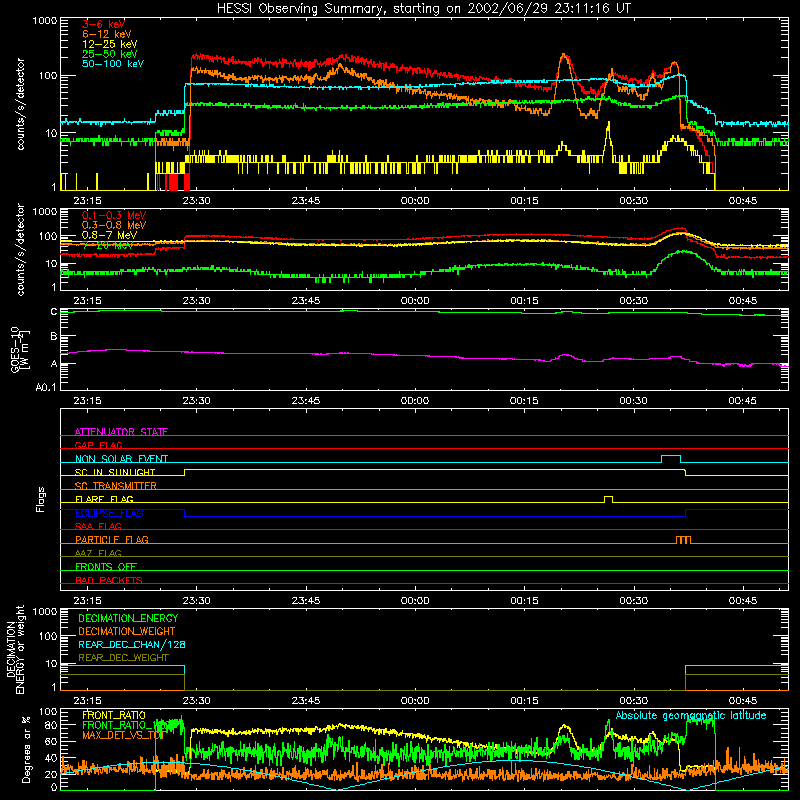Click the Degrees or % axis title
Image resolution: width=800 pixels, height=800 pixels.
coord(26,749)
